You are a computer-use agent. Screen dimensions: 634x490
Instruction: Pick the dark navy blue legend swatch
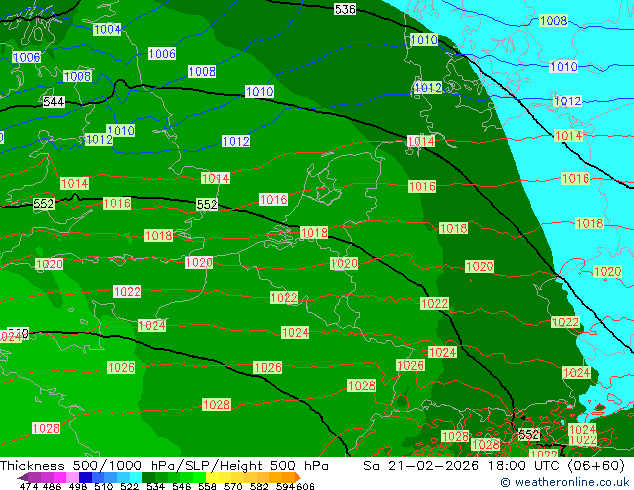(x=85, y=477)
